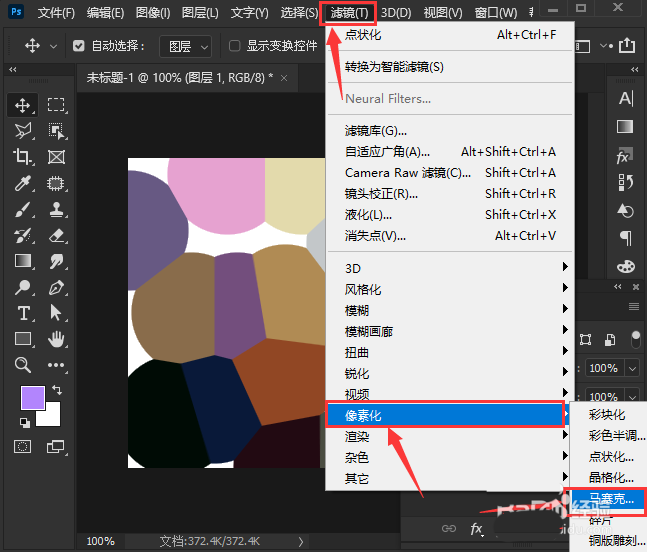
Task: Activate the Eraser tool
Action: pyautogui.click(x=56, y=235)
